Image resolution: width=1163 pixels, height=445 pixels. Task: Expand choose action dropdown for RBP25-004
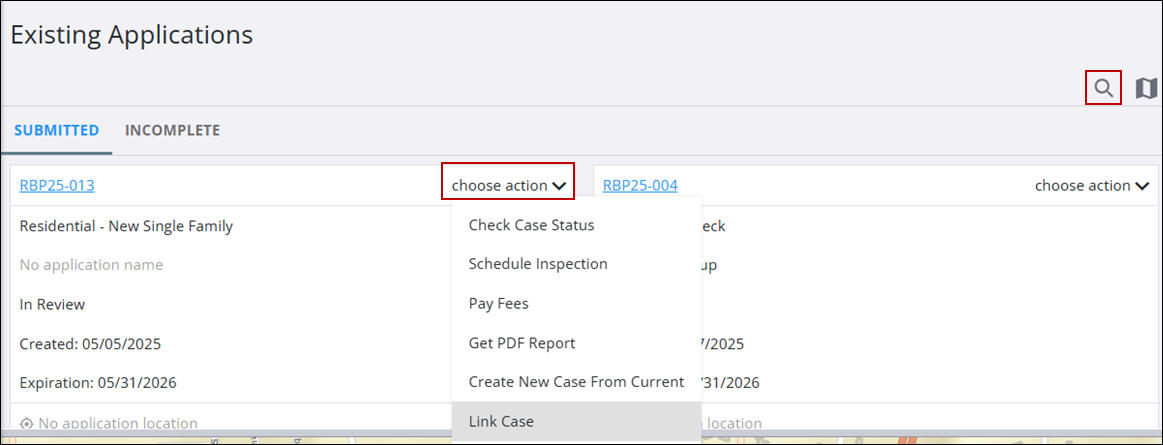[1092, 185]
